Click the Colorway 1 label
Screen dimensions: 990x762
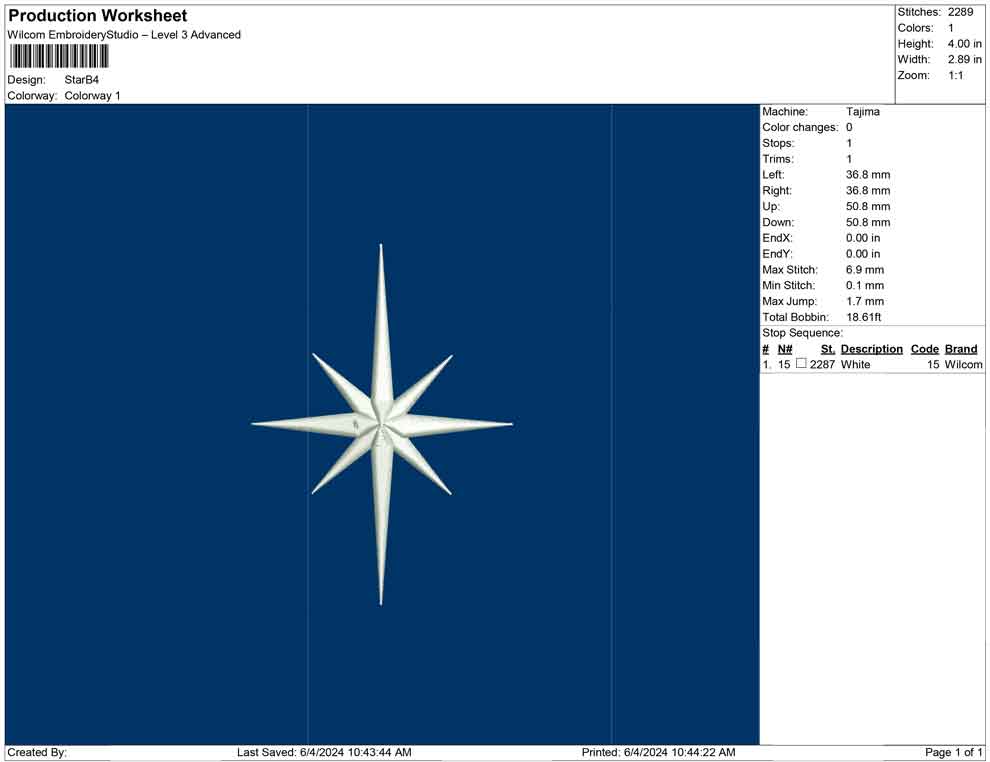[x=94, y=96]
